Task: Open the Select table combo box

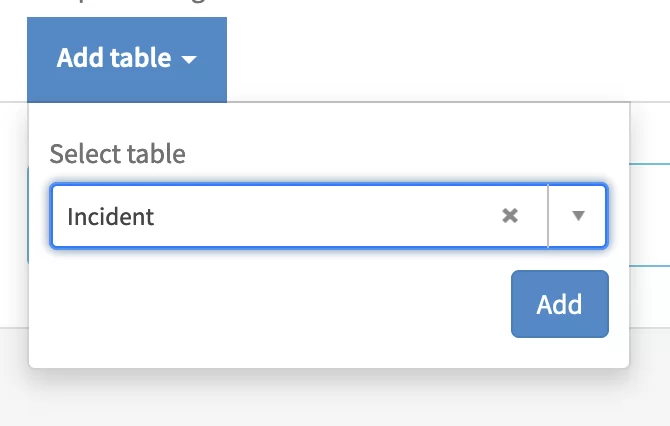Action: pos(300,215)
